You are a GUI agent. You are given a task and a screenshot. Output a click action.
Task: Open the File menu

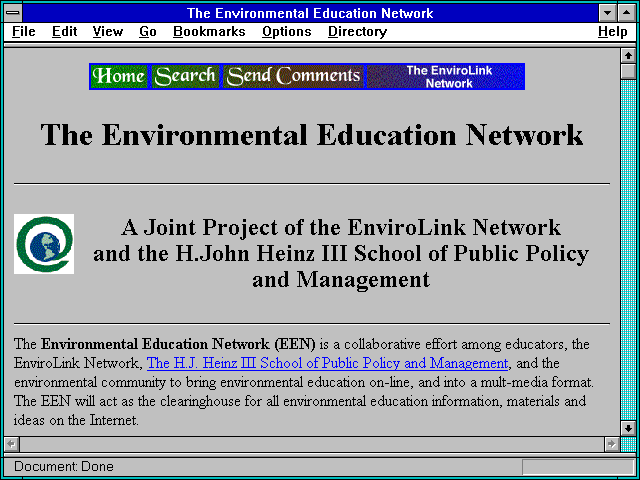tap(24, 32)
